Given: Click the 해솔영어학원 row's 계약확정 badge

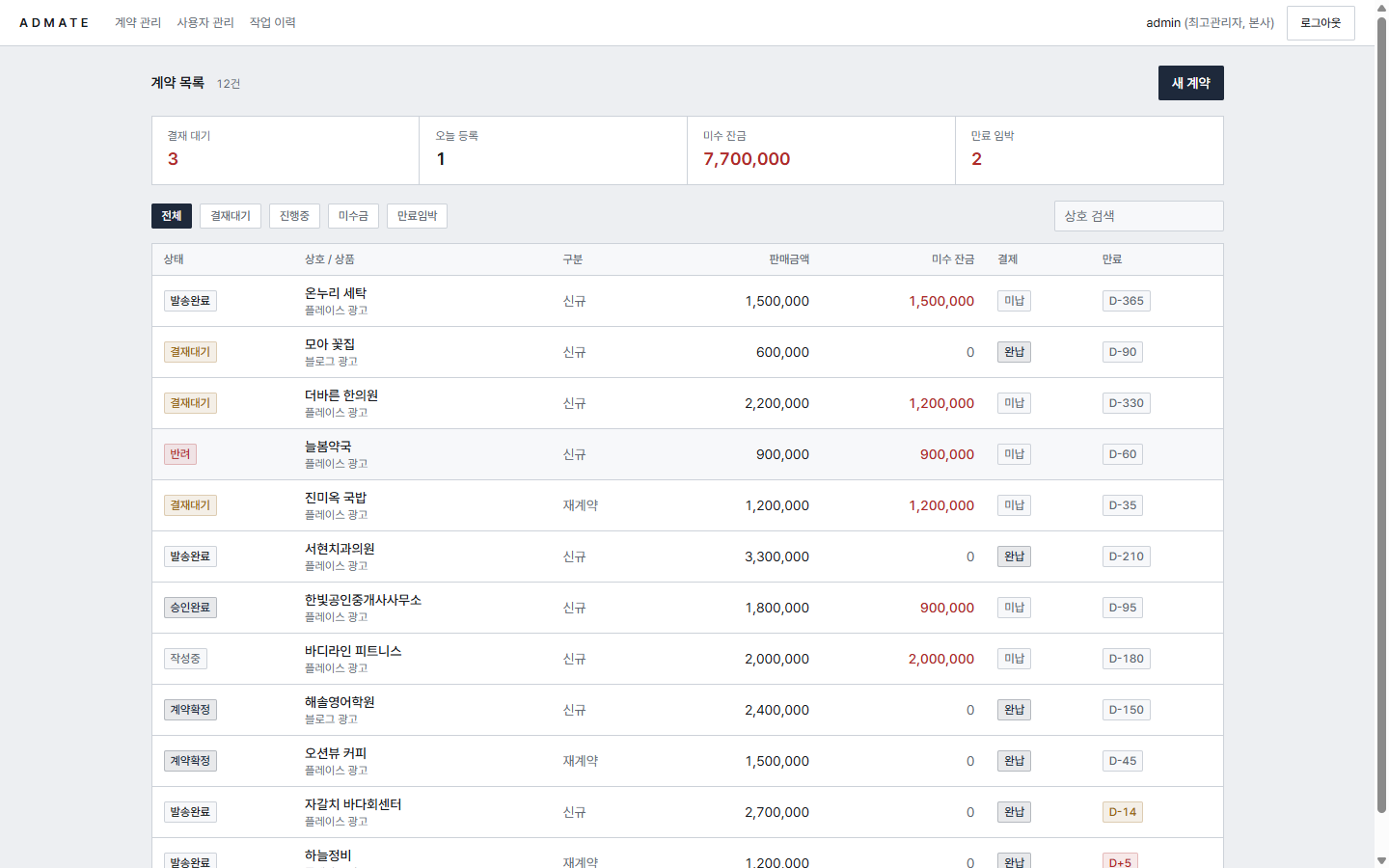Looking at the screenshot, I should click(190, 710).
